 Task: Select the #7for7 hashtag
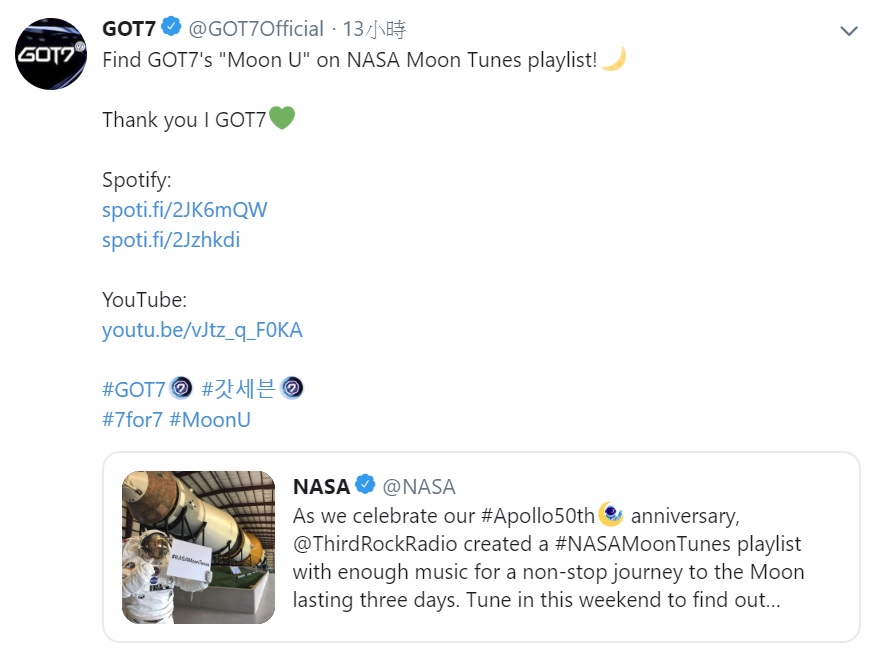coord(132,419)
